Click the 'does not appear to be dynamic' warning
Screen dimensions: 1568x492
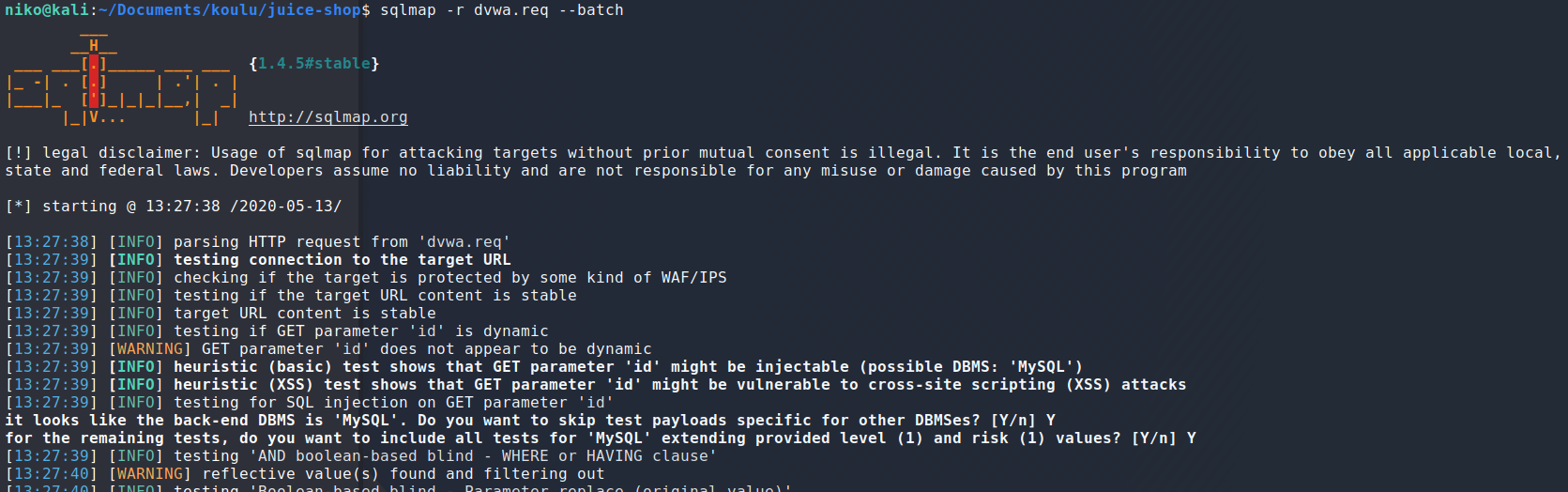[426, 349]
